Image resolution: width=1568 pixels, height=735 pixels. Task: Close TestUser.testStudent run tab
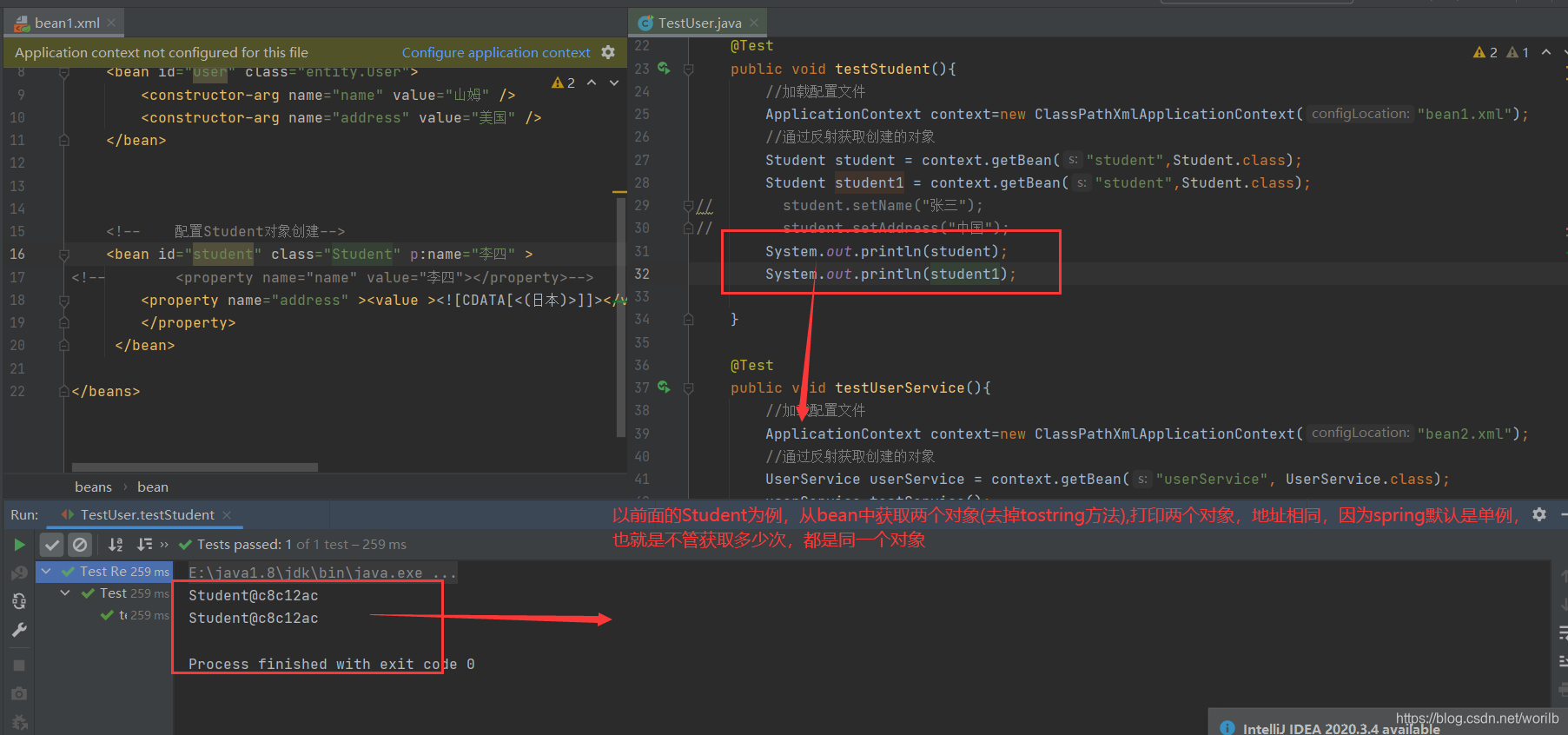click(227, 515)
